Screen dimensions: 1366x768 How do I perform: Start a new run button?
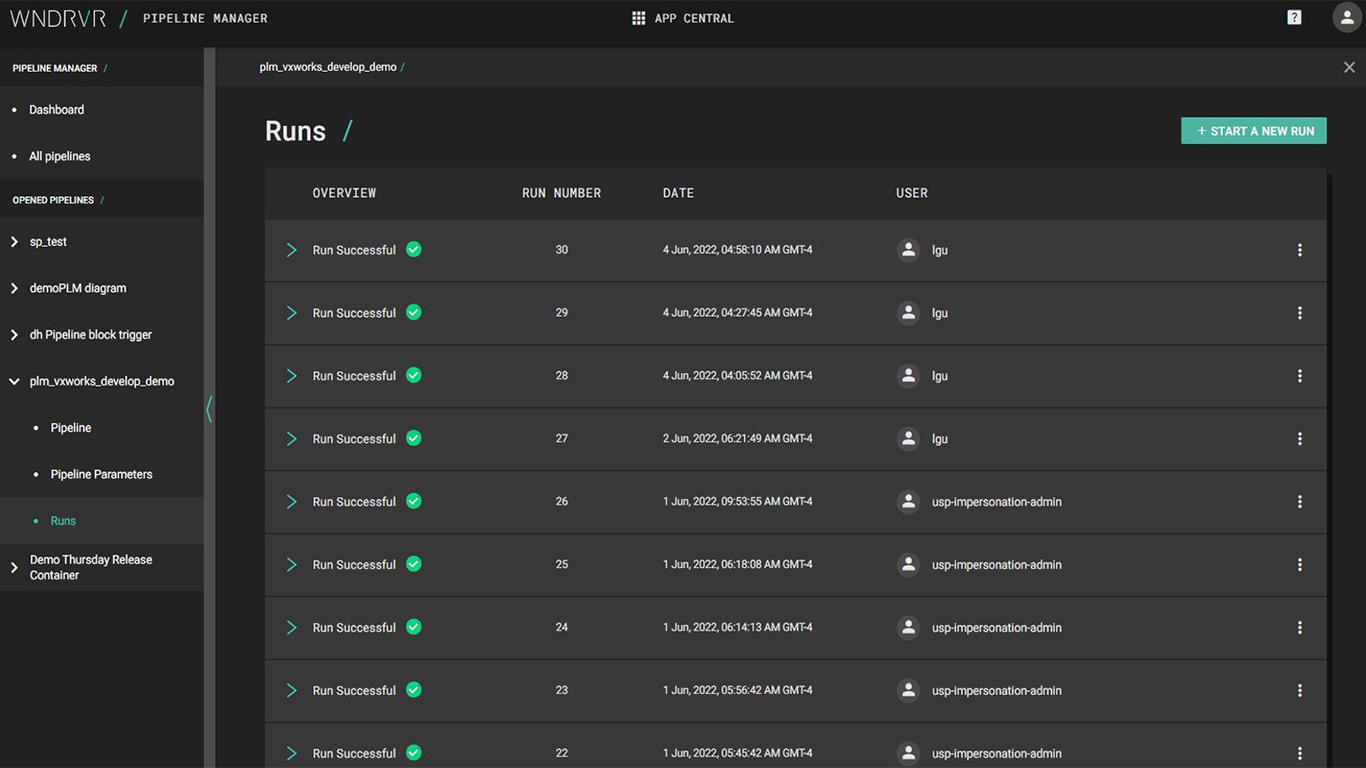(1254, 131)
